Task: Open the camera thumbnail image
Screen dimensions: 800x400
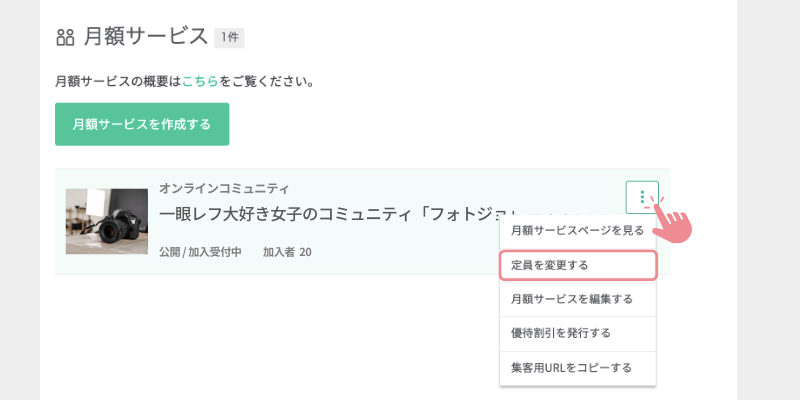Action: click(x=107, y=221)
